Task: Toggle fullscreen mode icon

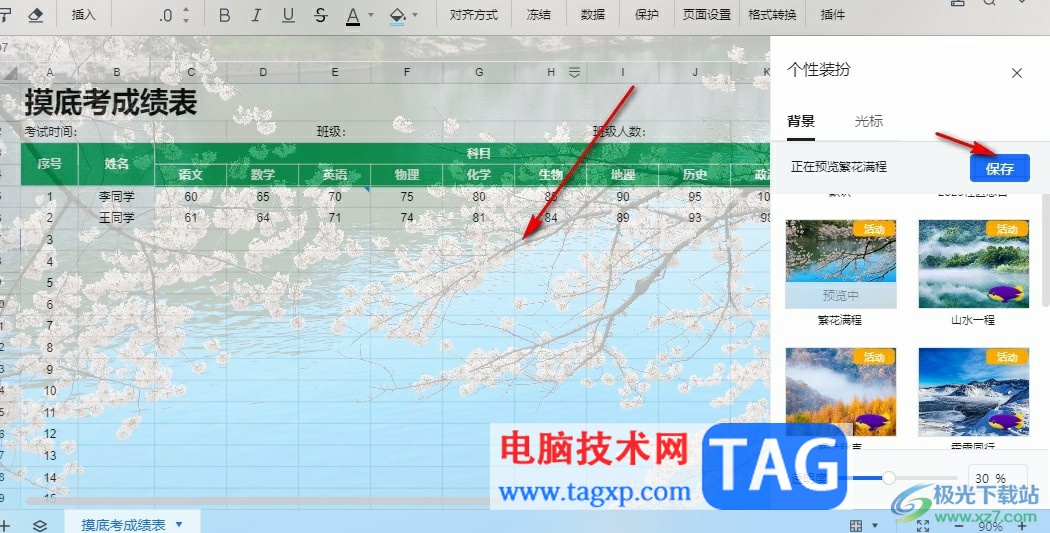Action: tap(923, 526)
